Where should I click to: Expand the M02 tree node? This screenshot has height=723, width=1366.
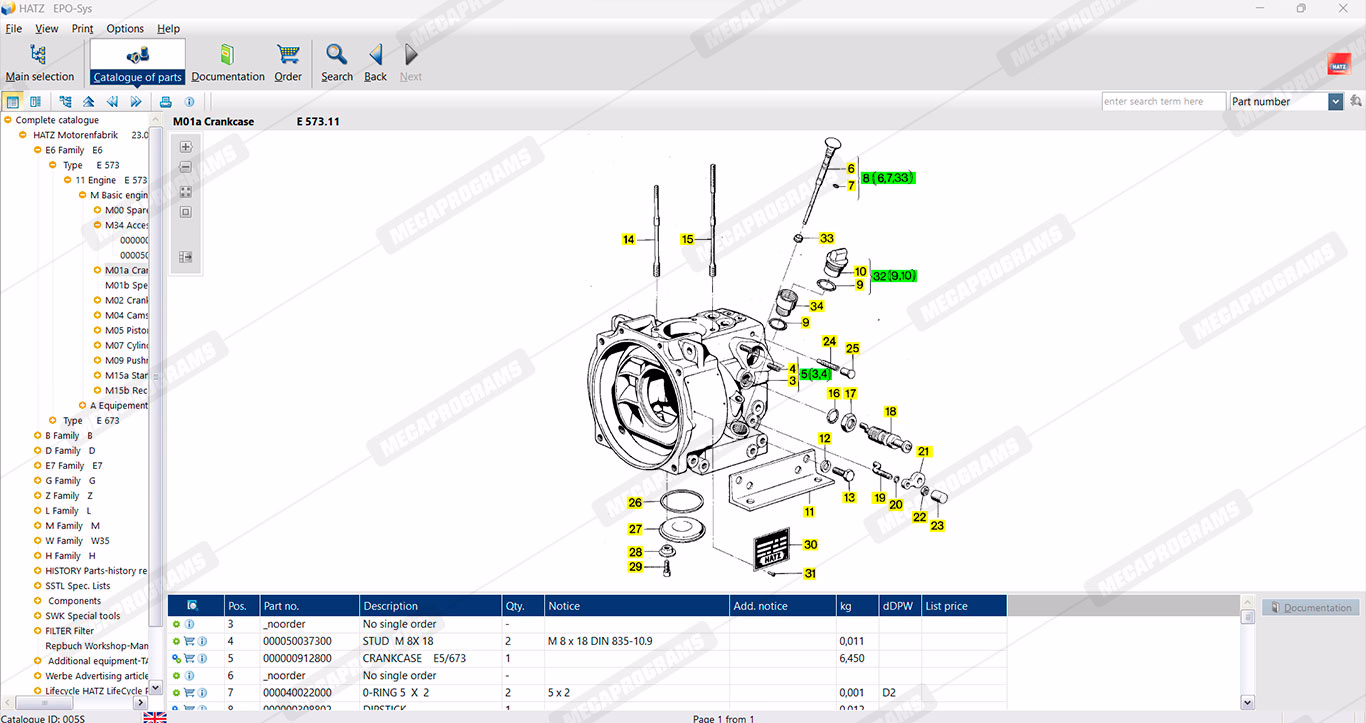[x=97, y=300]
